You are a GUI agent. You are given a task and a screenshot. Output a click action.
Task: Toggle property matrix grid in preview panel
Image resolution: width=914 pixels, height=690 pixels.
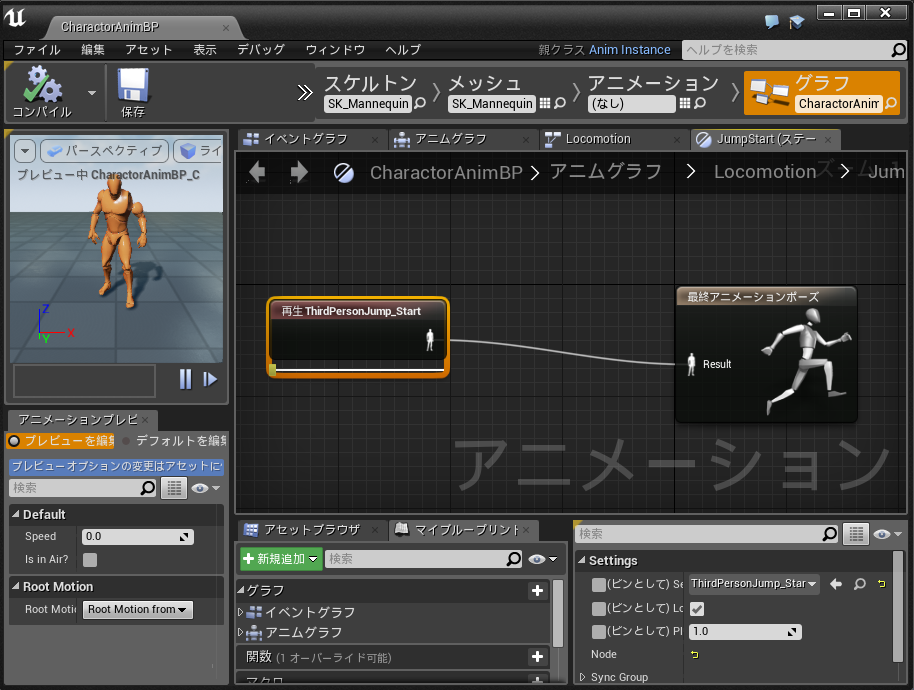(174, 488)
